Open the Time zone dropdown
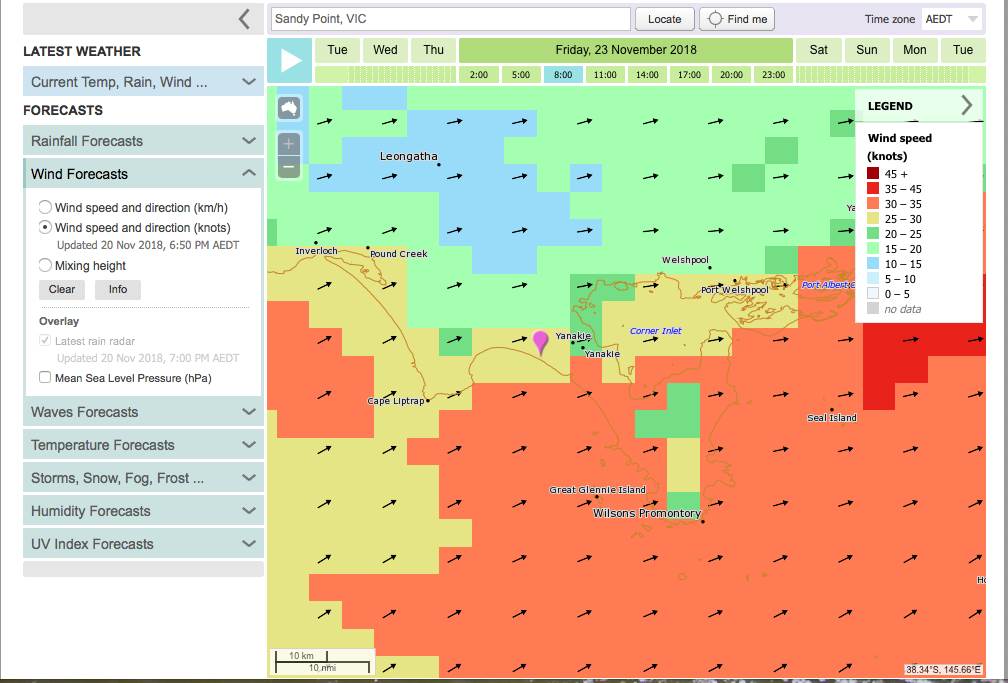This screenshot has width=1008, height=683. point(952,19)
